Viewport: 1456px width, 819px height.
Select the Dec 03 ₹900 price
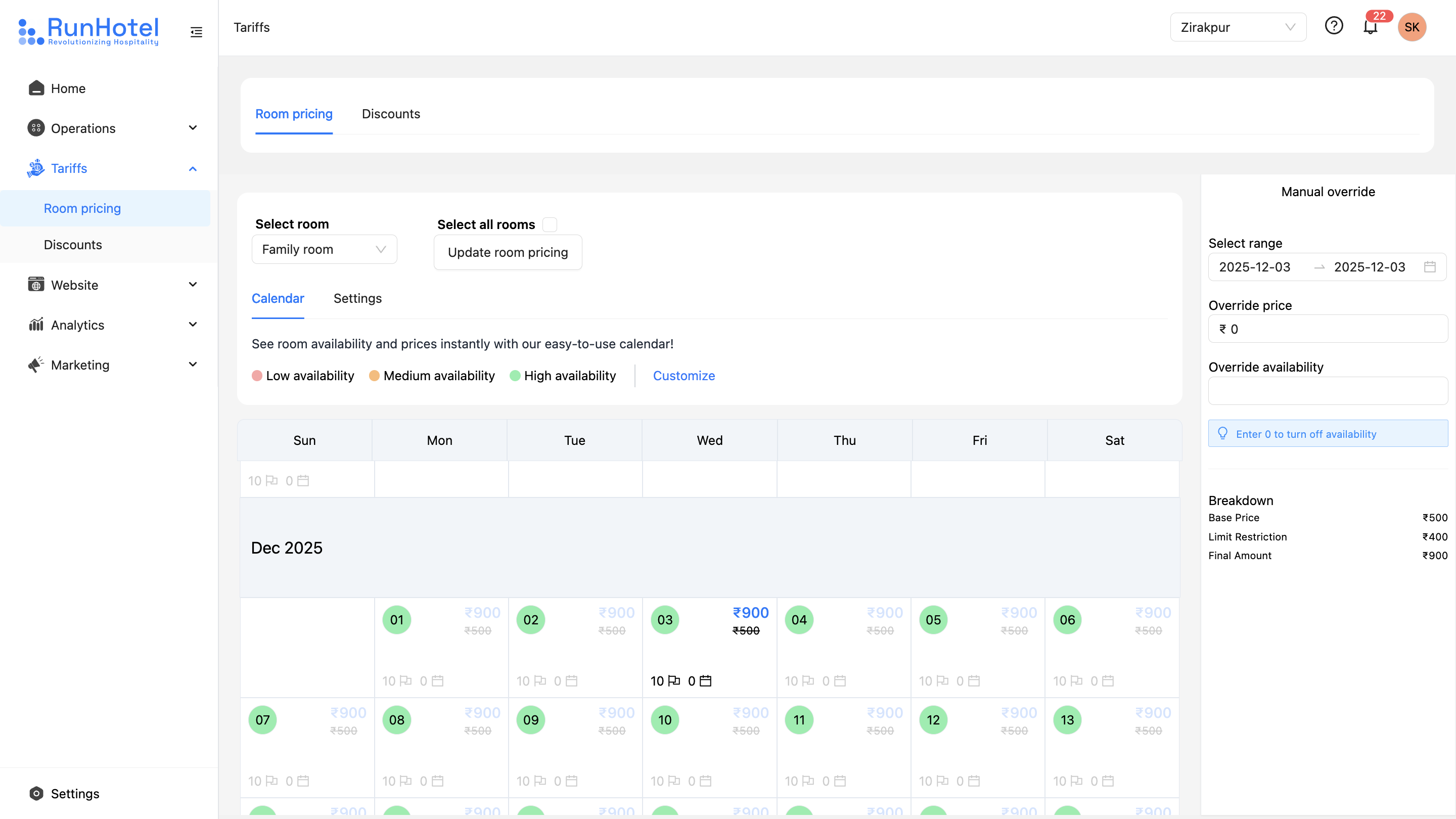click(x=751, y=613)
